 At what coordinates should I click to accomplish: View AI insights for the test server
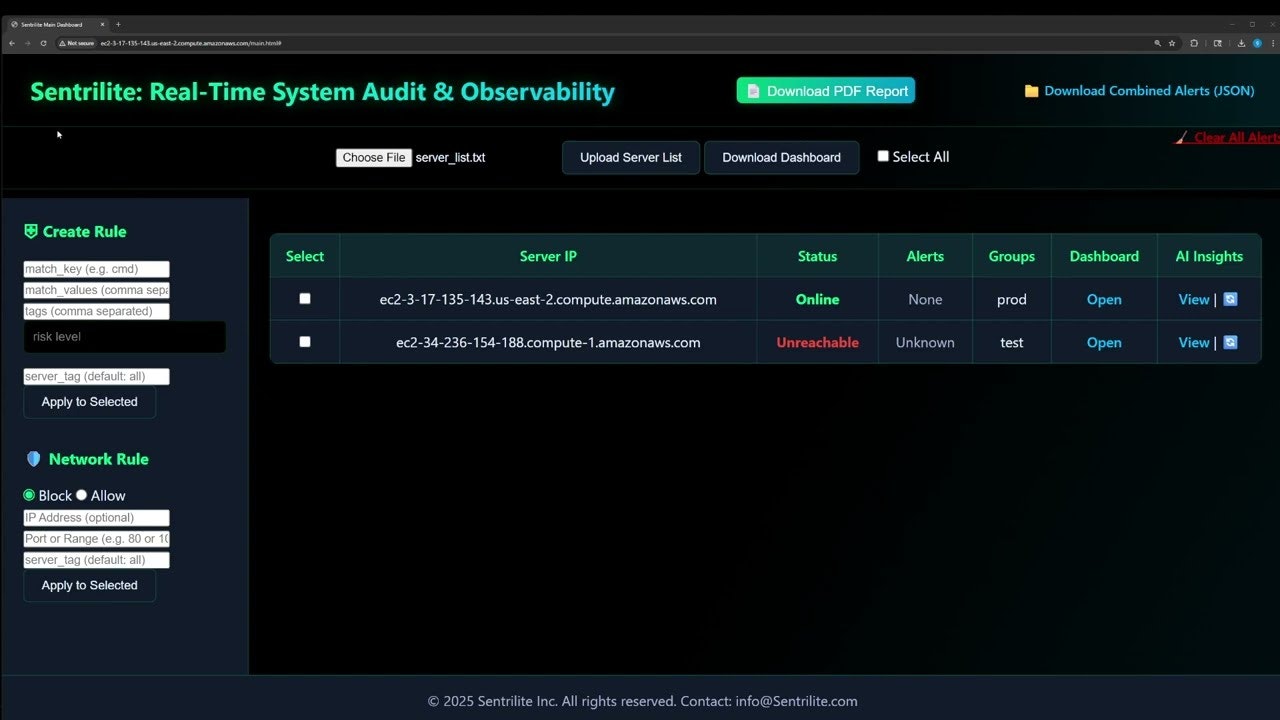point(1194,342)
